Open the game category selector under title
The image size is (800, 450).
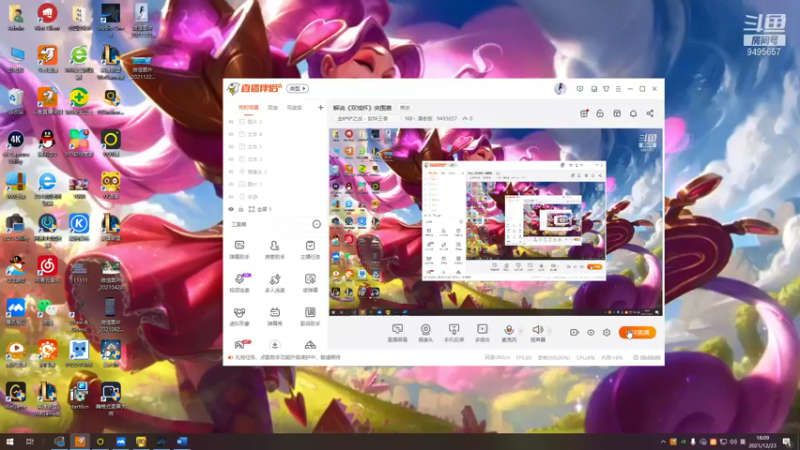point(365,118)
